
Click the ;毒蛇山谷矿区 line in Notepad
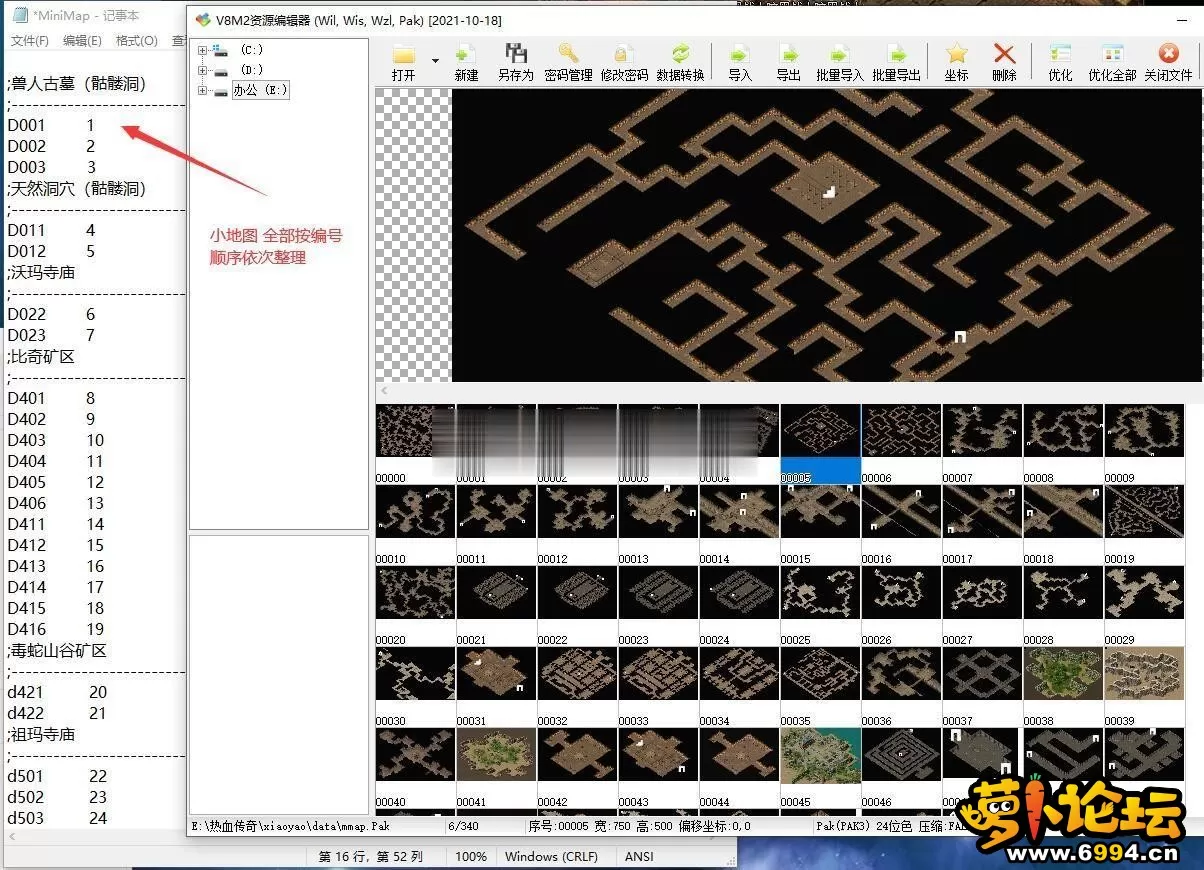pyautogui.click(x=57, y=650)
